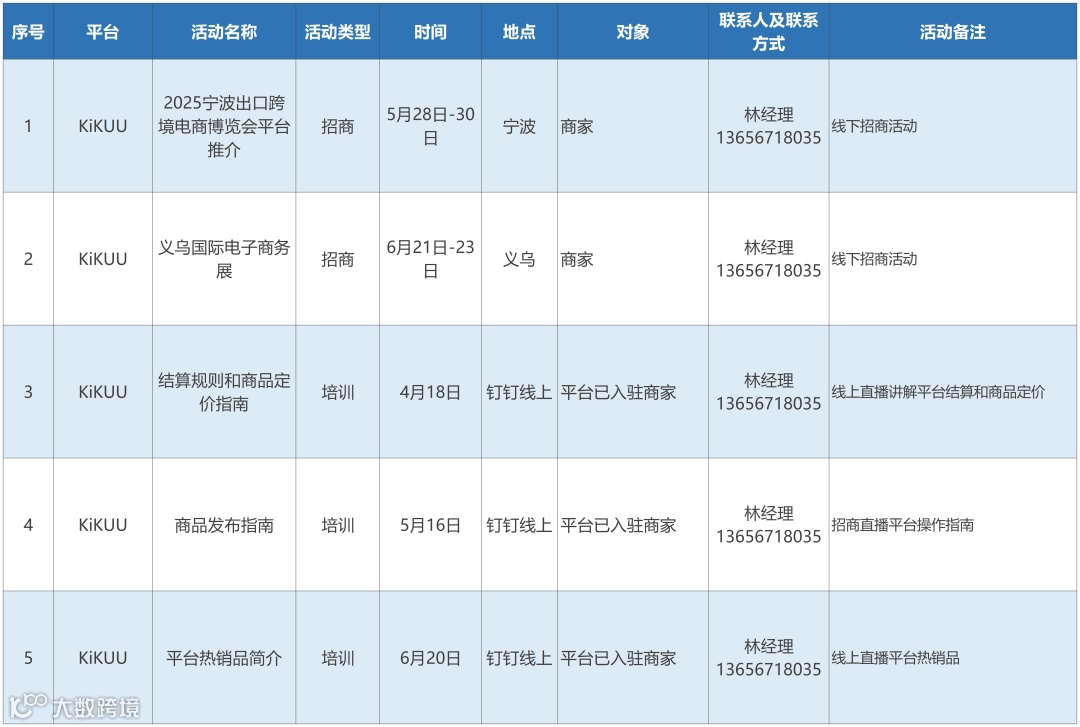Click the 时间 column header
1080x727 pixels.
pyautogui.click(x=430, y=32)
